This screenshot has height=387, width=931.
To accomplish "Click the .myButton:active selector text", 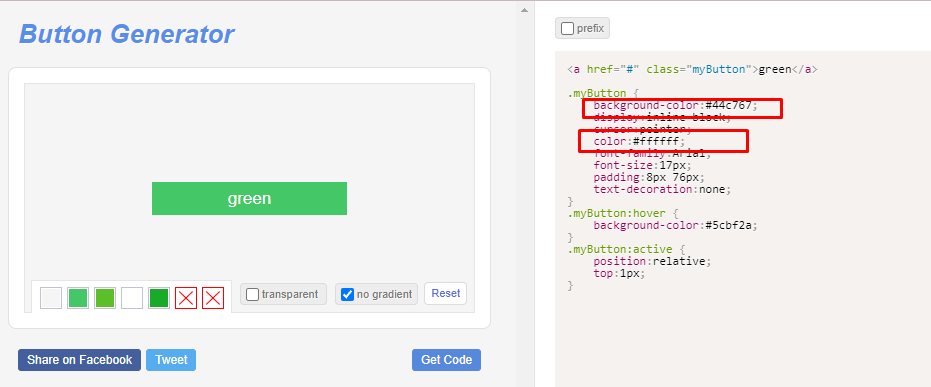I will (620, 249).
